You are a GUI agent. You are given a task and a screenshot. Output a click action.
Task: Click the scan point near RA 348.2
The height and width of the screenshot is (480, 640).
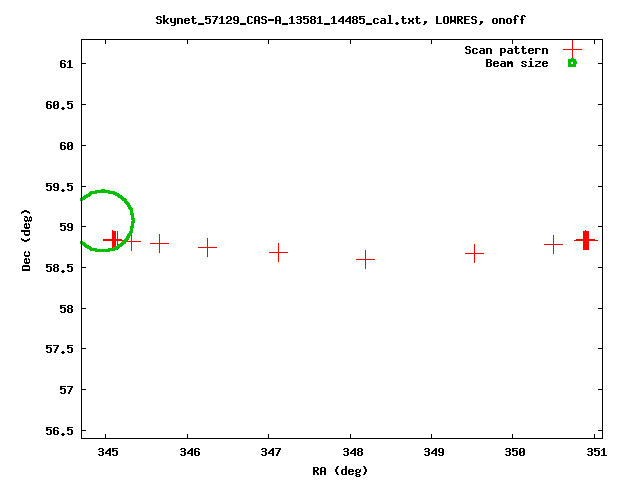(x=365, y=259)
